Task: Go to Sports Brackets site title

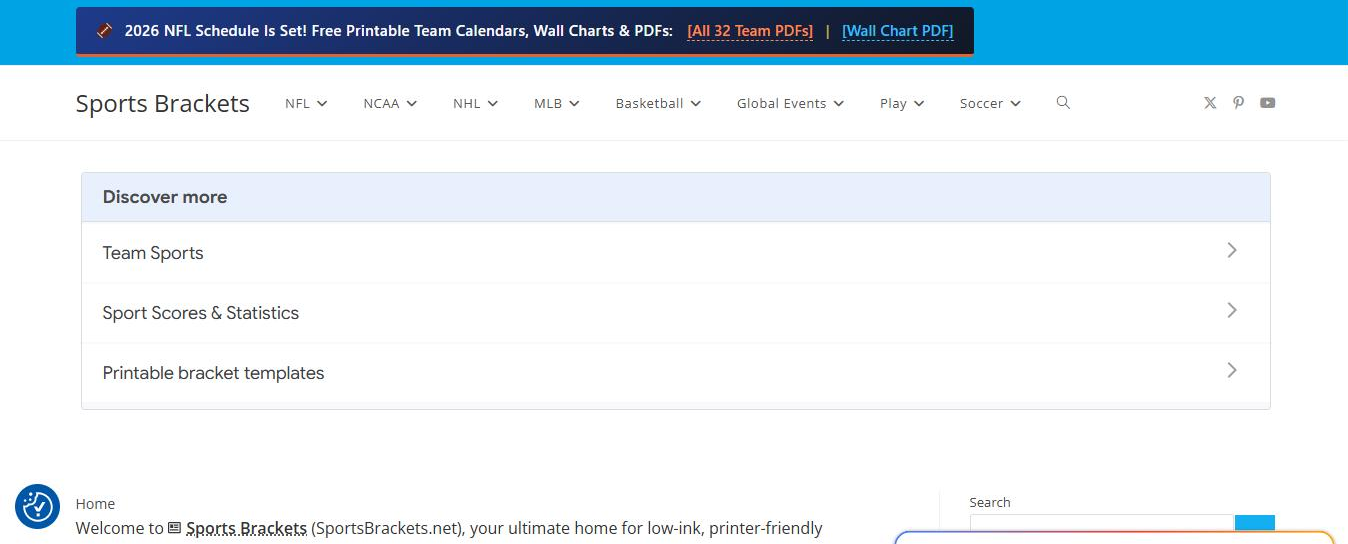Action: pyautogui.click(x=163, y=103)
